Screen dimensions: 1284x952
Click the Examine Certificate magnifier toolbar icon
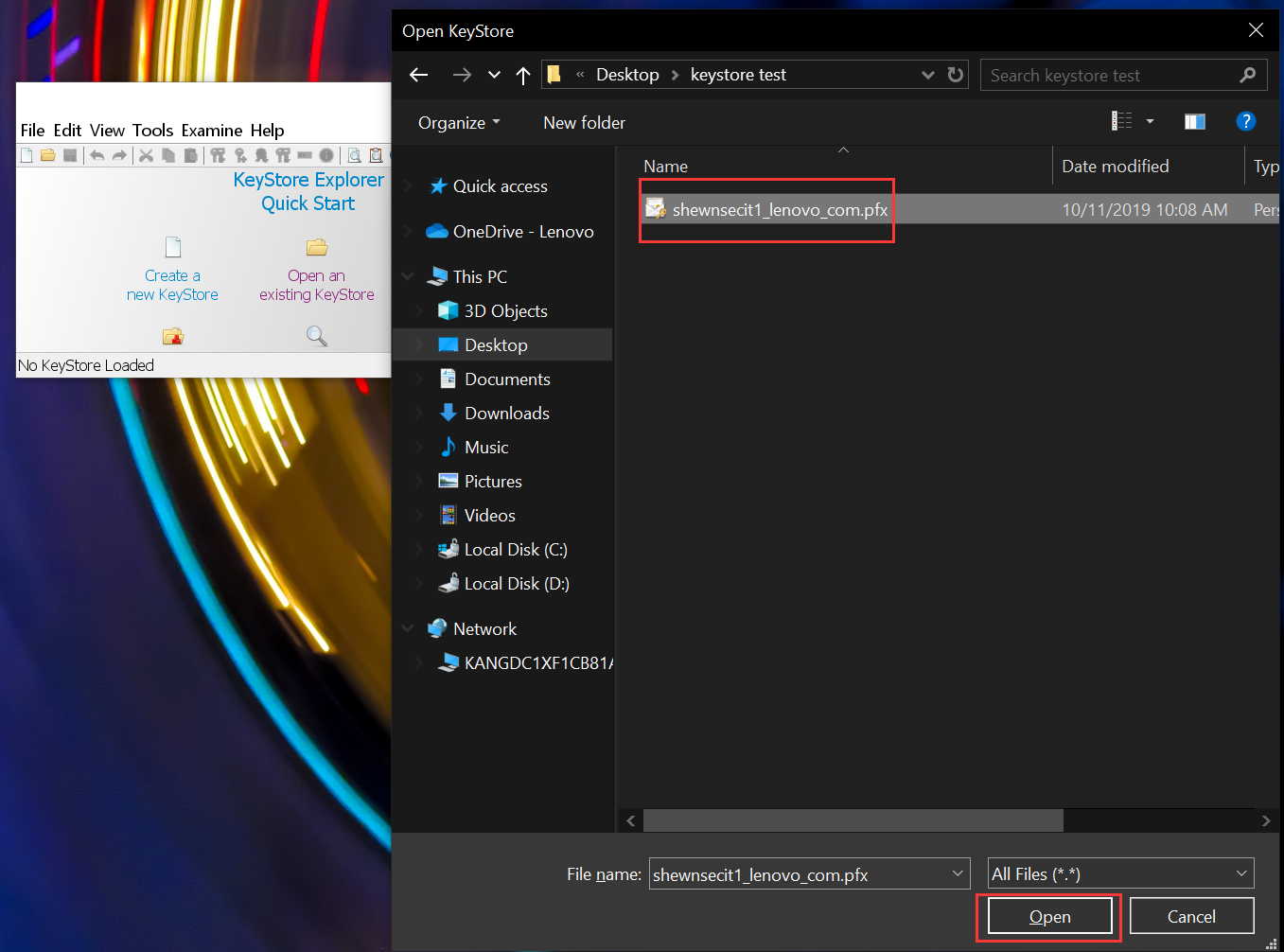click(x=354, y=154)
